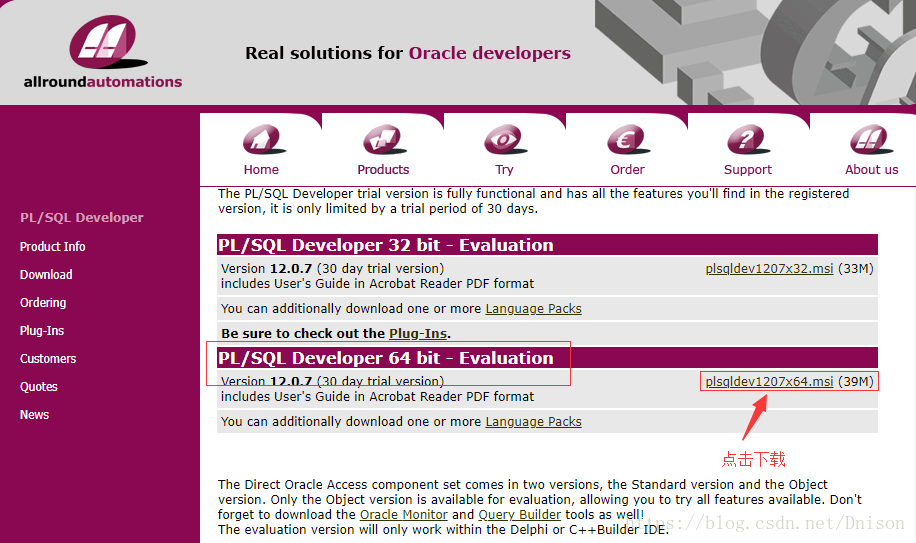Open Plug-Ins in the sidebar
The width and height of the screenshot is (916, 543).
click(x=42, y=330)
